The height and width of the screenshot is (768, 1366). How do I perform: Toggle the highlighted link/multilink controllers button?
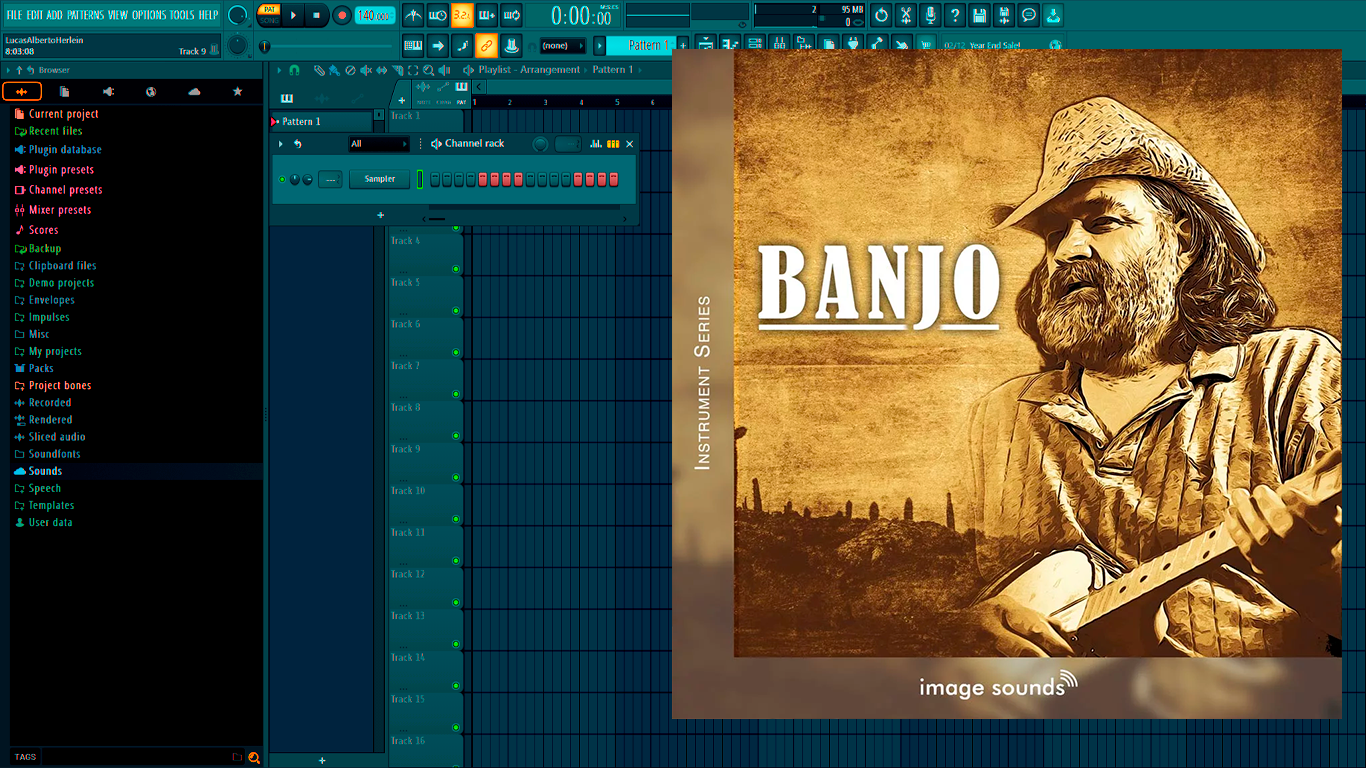[x=486, y=45]
